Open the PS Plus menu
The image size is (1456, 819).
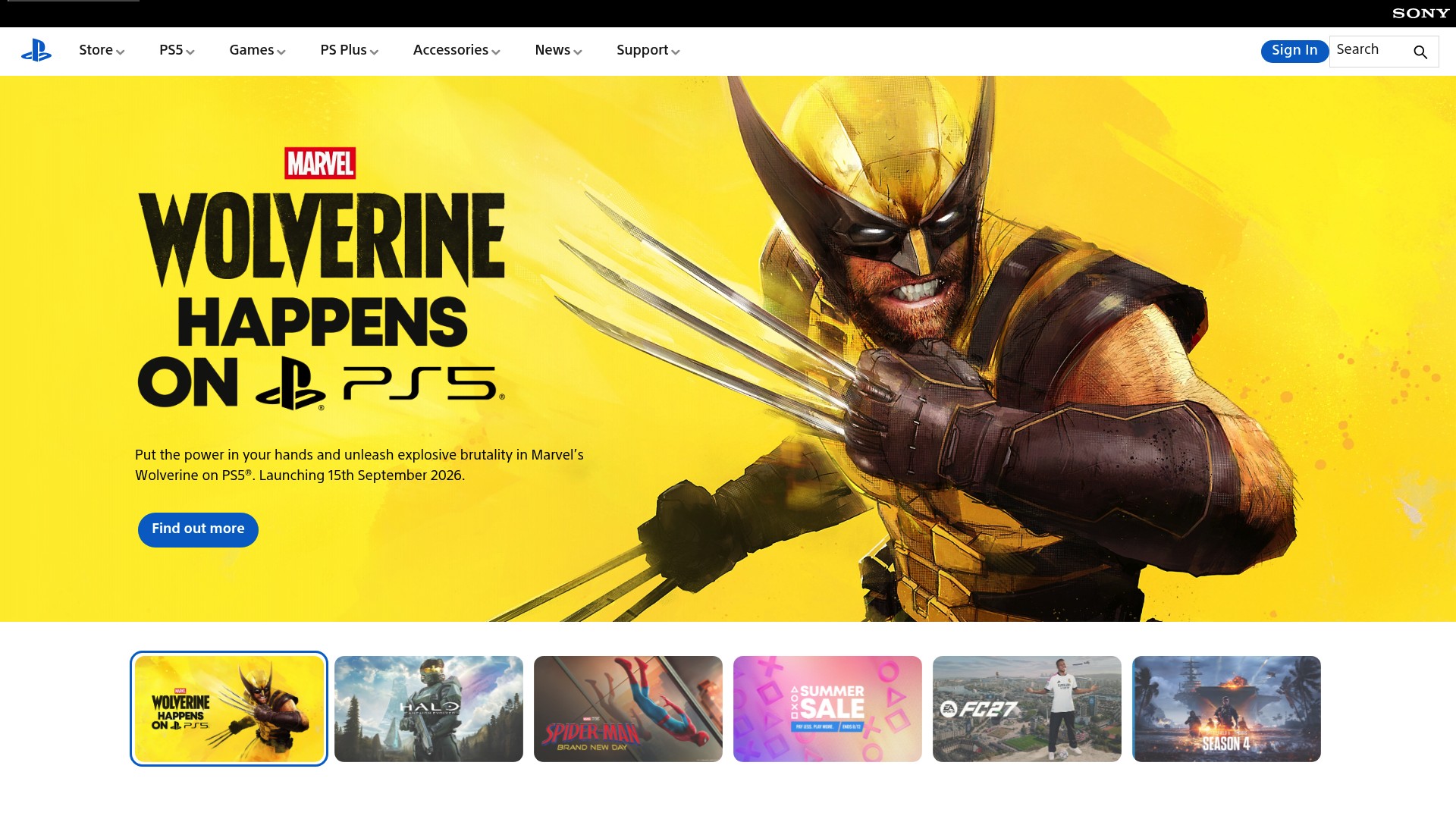click(x=349, y=50)
